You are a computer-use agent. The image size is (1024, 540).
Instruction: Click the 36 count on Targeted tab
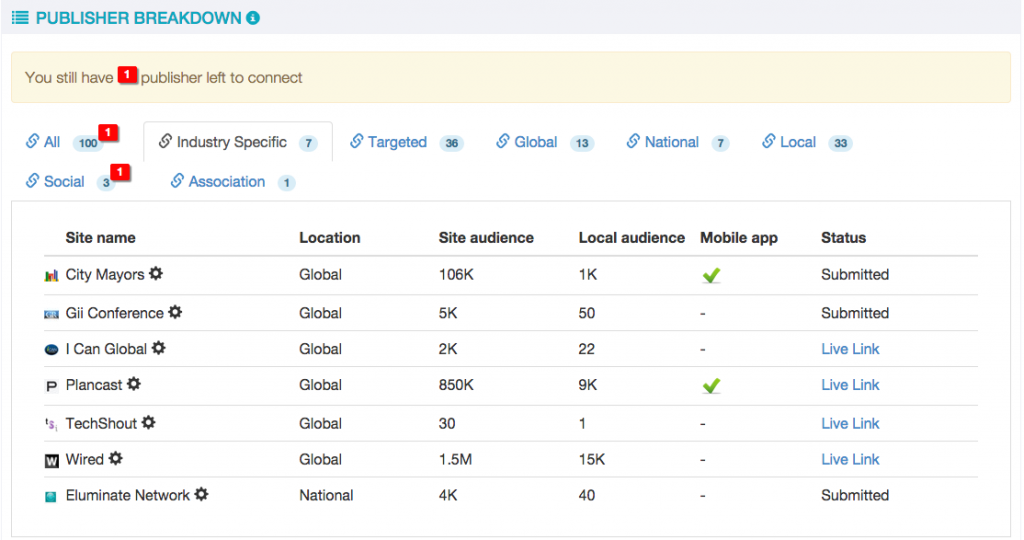coord(452,143)
